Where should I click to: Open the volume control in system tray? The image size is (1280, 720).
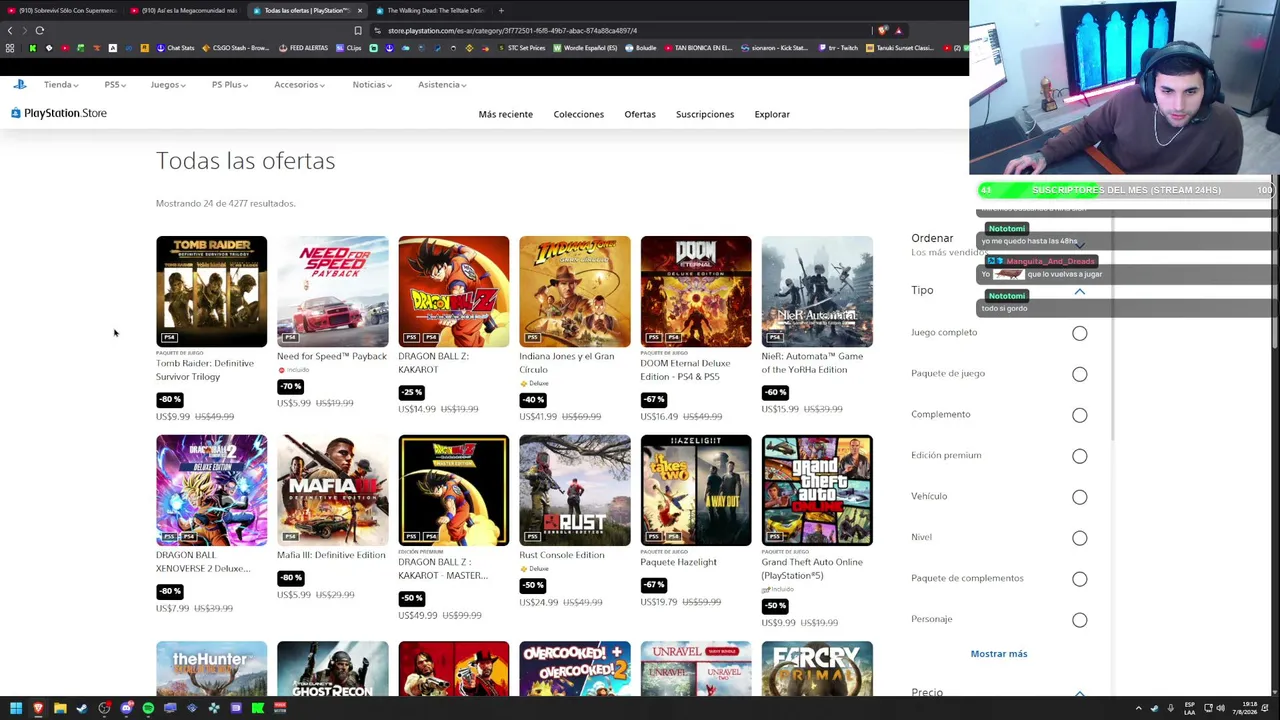coord(1220,708)
